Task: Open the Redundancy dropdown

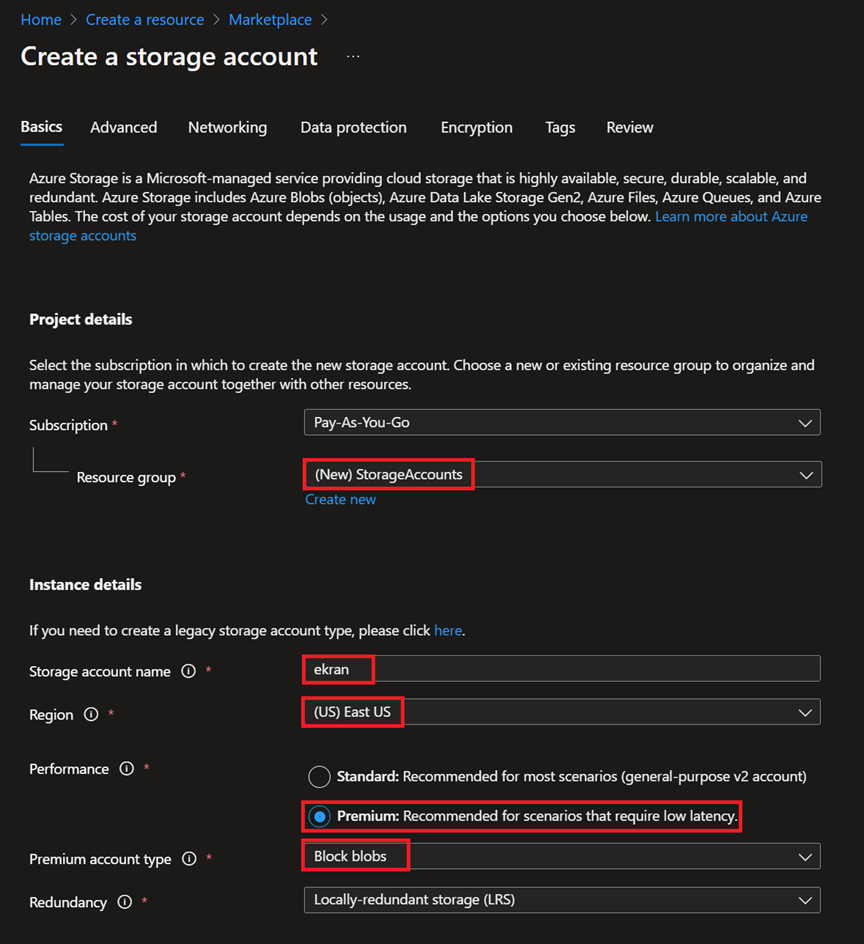Action: coord(561,900)
